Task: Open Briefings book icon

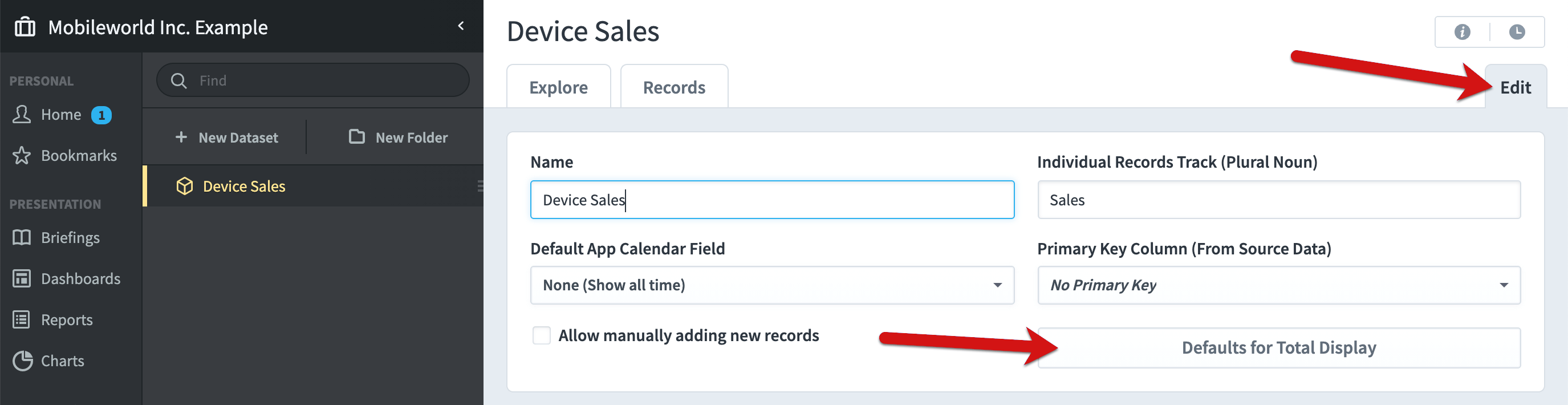Action: coord(21,237)
